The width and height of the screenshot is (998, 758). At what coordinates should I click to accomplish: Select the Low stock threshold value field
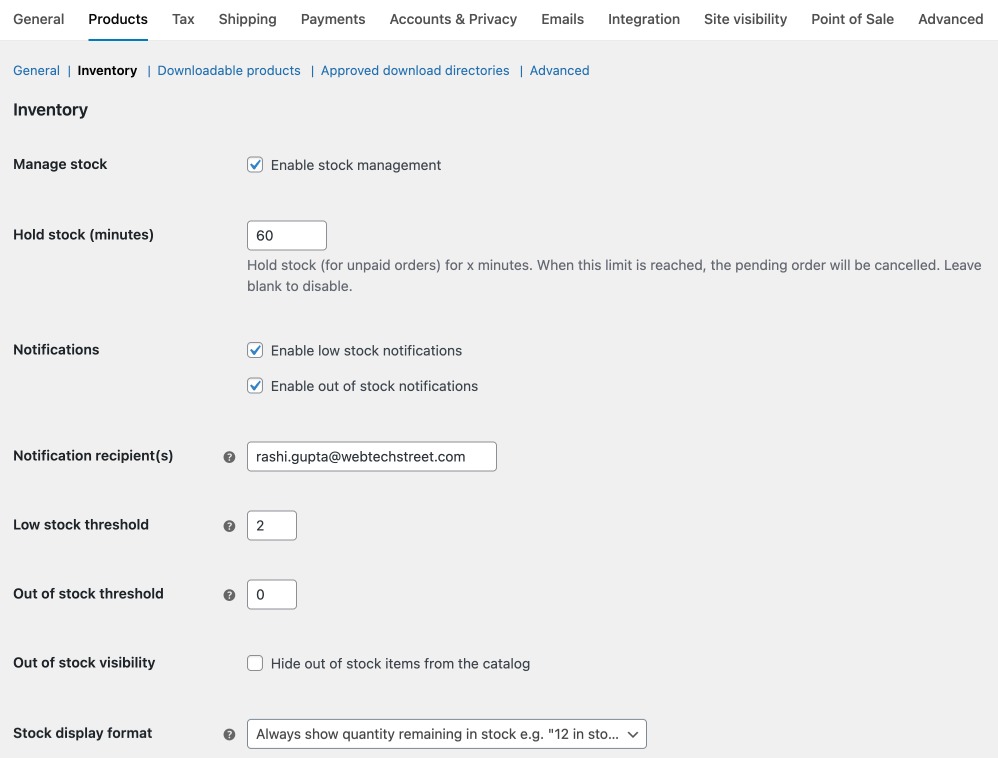click(x=271, y=525)
